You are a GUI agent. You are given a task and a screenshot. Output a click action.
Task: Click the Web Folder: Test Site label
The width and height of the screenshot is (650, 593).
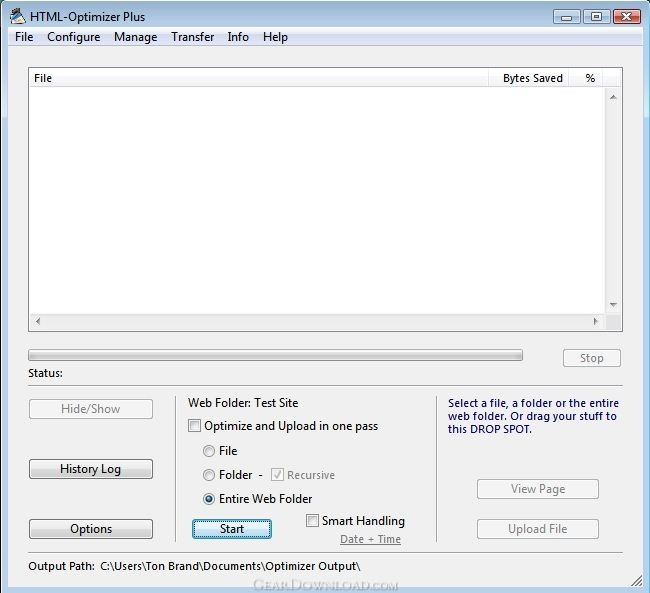point(243,403)
